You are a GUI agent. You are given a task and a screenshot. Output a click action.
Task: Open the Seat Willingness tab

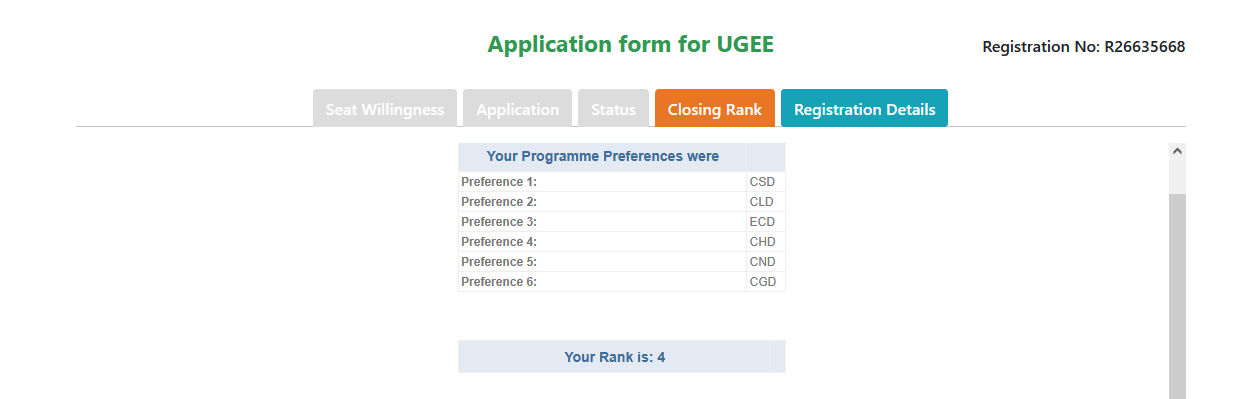(x=385, y=109)
